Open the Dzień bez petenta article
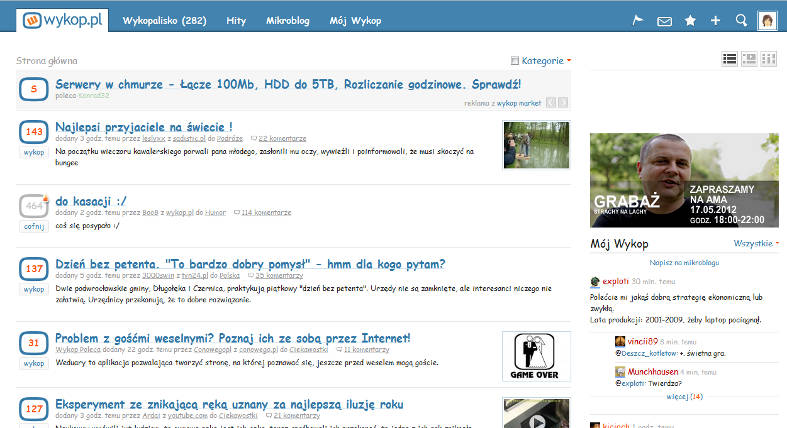Image resolution: width=787 pixels, height=428 pixels. coord(250,264)
